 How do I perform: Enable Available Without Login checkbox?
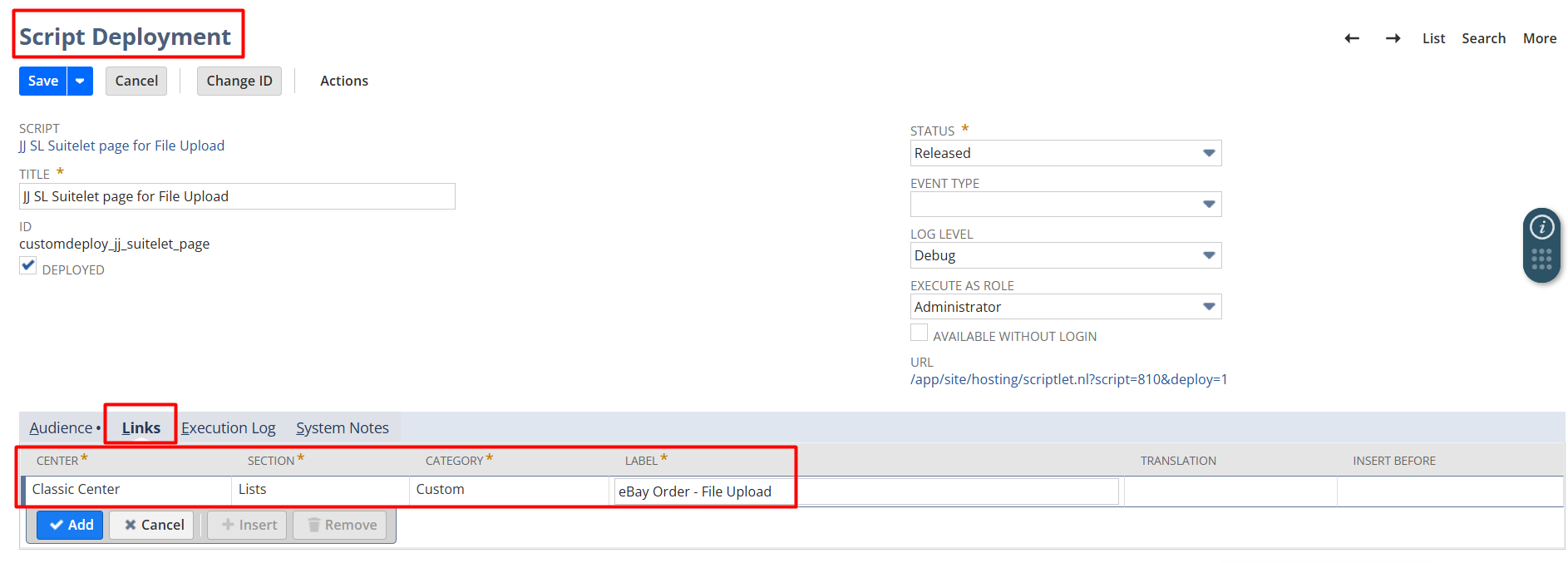tap(919, 333)
